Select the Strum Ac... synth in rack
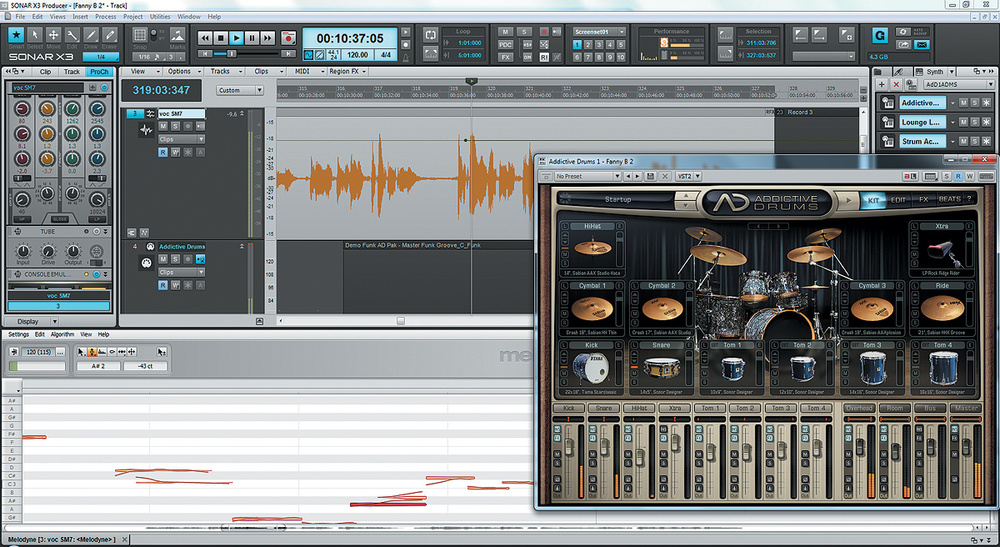This screenshot has width=1000, height=547. [921, 141]
